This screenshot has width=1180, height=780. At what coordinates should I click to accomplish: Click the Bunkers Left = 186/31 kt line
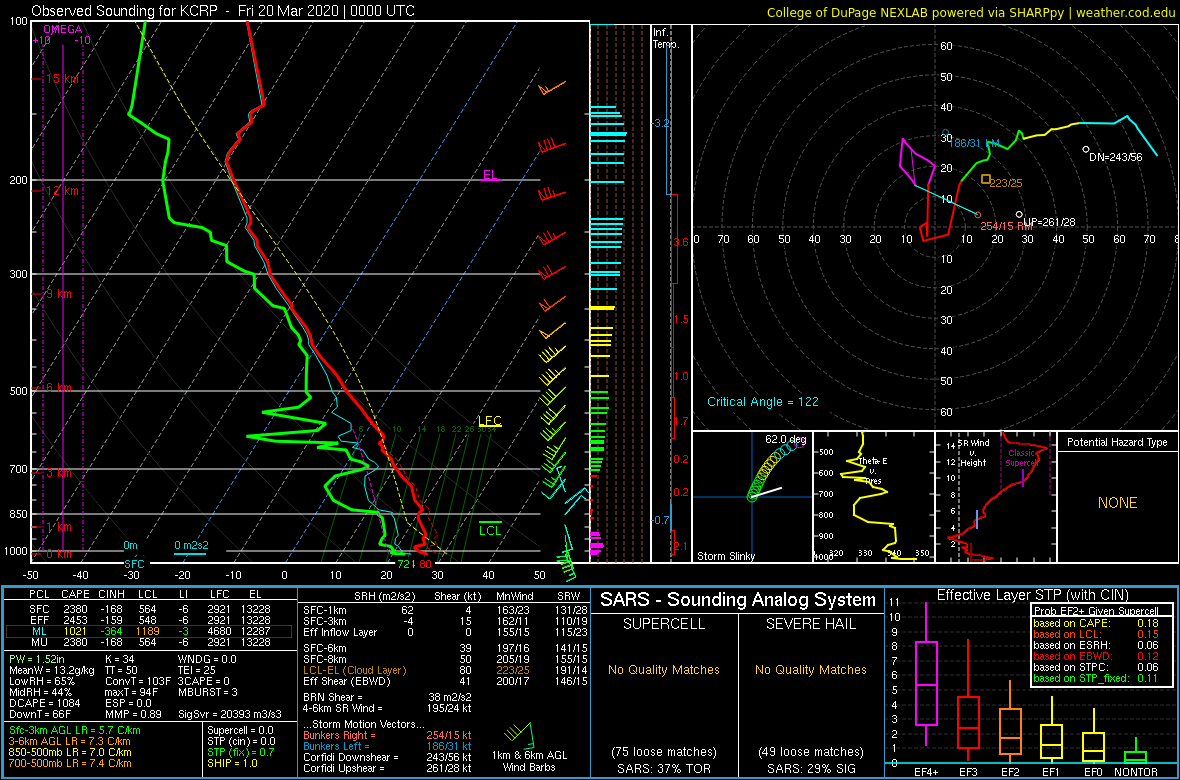click(x=389, y=745)
